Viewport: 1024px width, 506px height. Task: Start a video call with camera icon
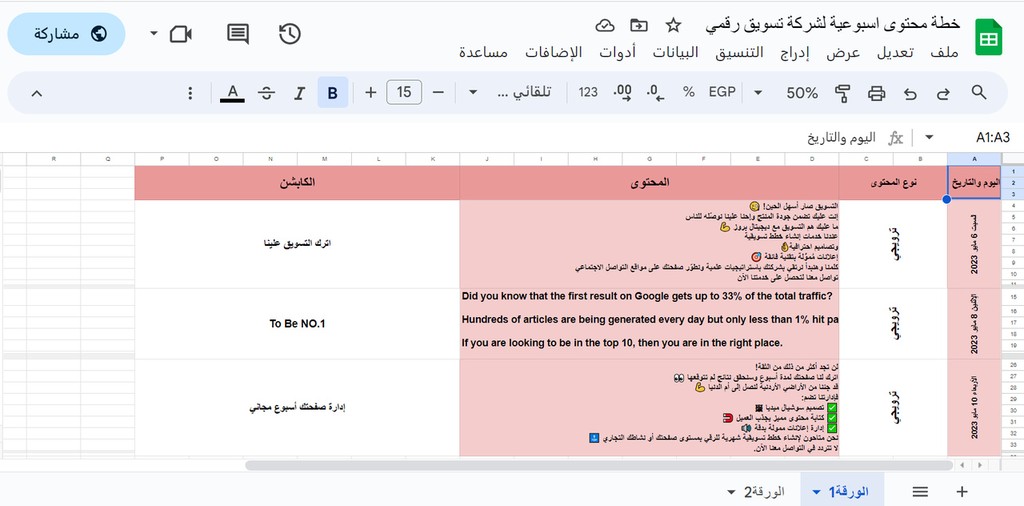(x=180, y=34)
